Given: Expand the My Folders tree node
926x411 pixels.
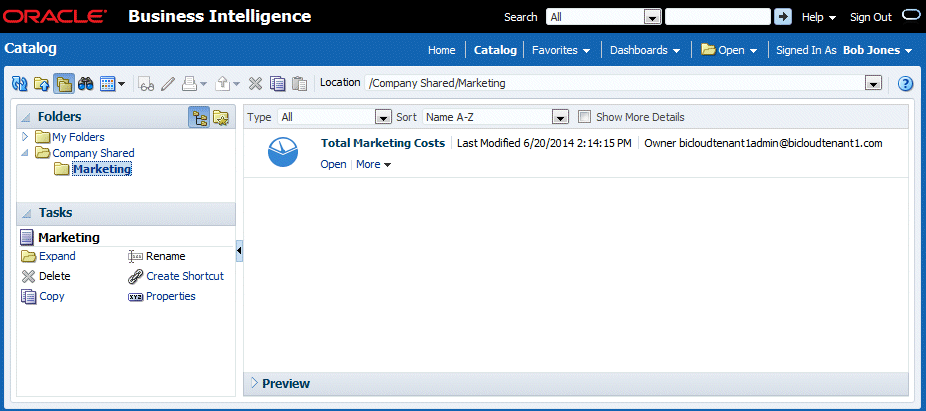Looking at the screenshot, I should tap(25, 137).
